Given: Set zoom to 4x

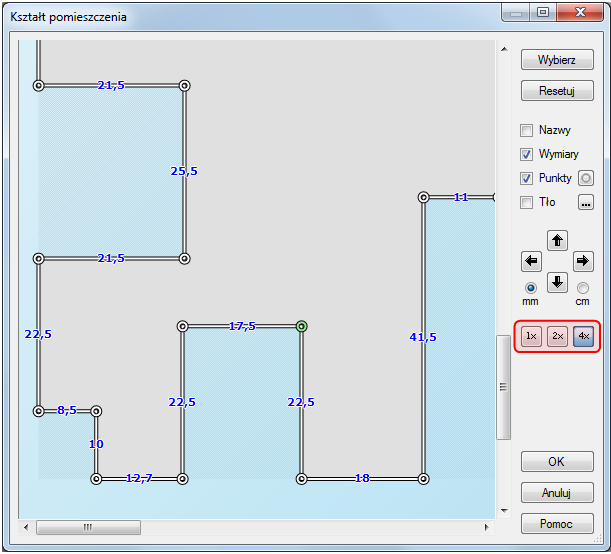Looking at the screenshot, I should tap(584, 337).
